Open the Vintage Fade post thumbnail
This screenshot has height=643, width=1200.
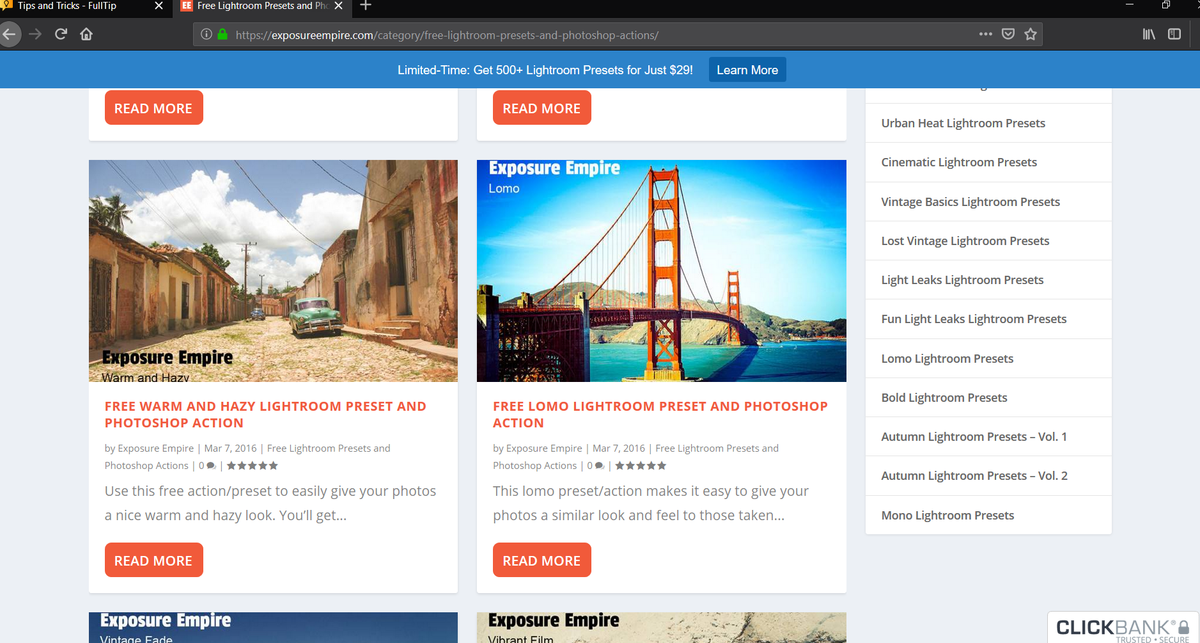[273, 628]
